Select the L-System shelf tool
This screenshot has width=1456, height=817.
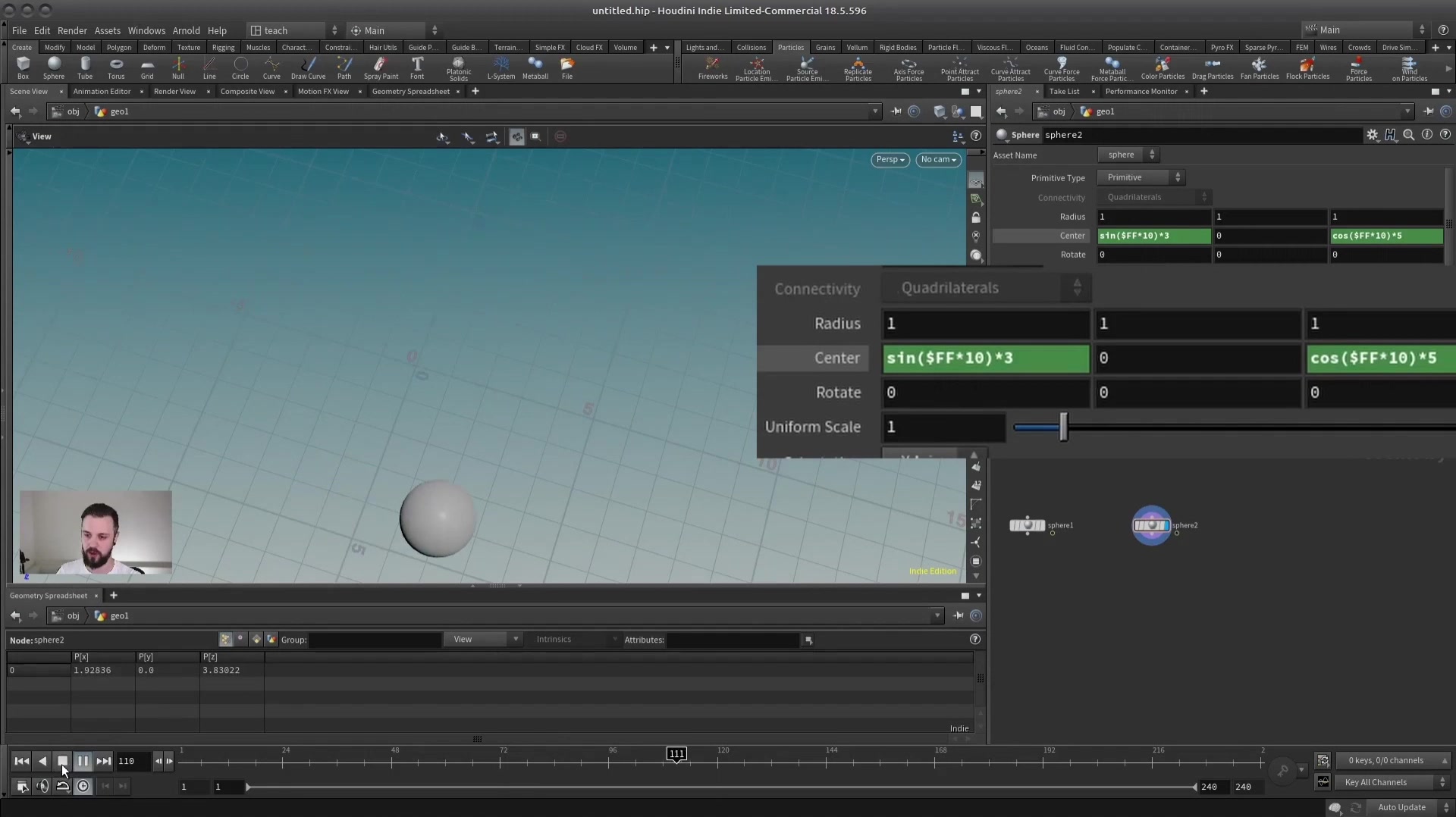500,67
